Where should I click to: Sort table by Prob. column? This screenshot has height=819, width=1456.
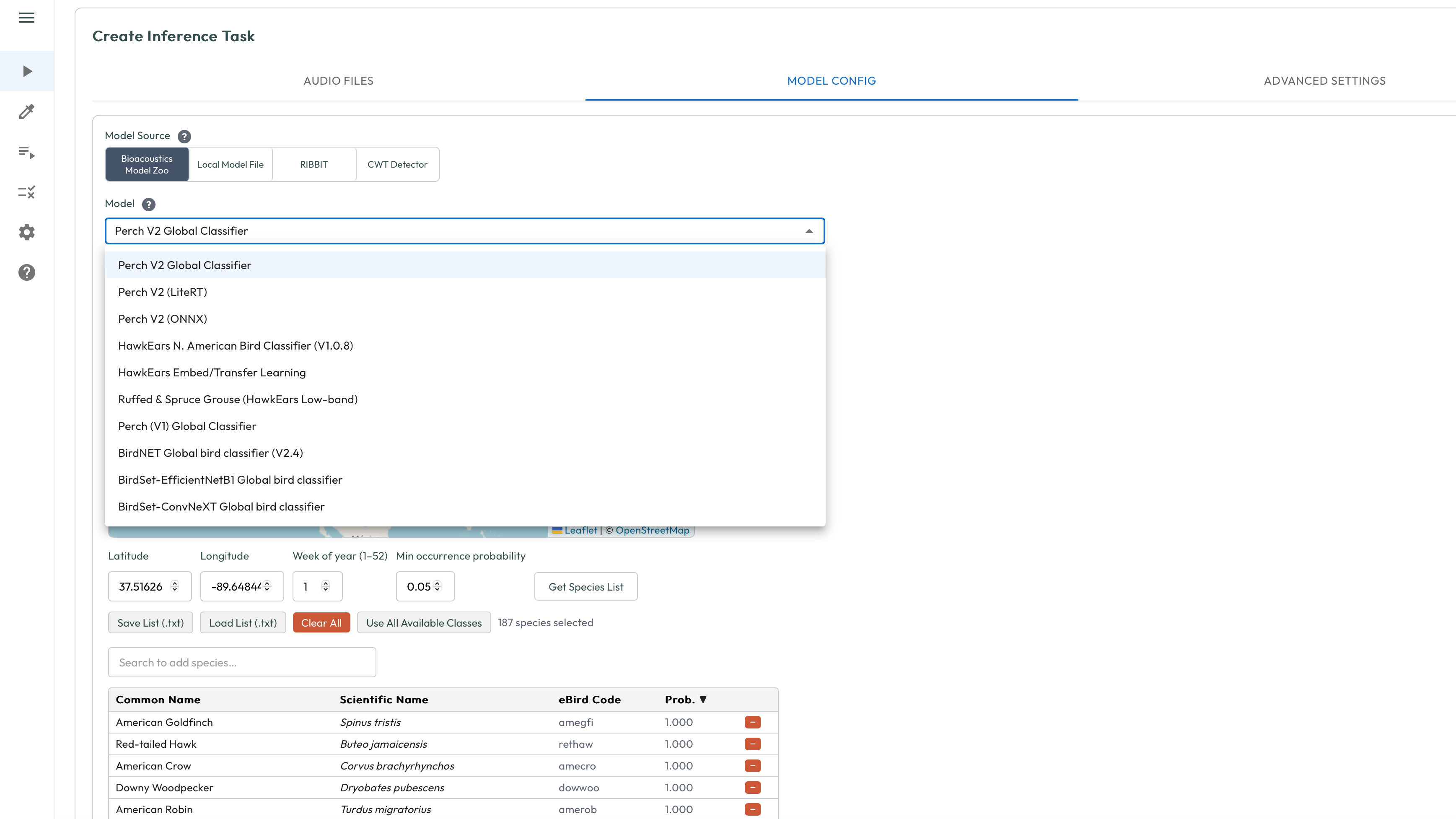tap(686, 700)
